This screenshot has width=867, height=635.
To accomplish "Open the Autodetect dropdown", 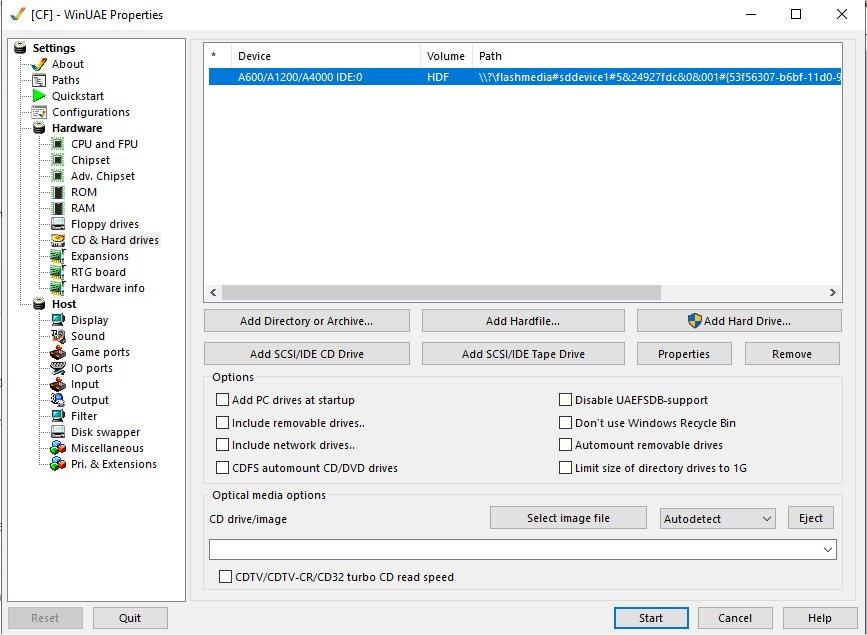I will 718,519.
